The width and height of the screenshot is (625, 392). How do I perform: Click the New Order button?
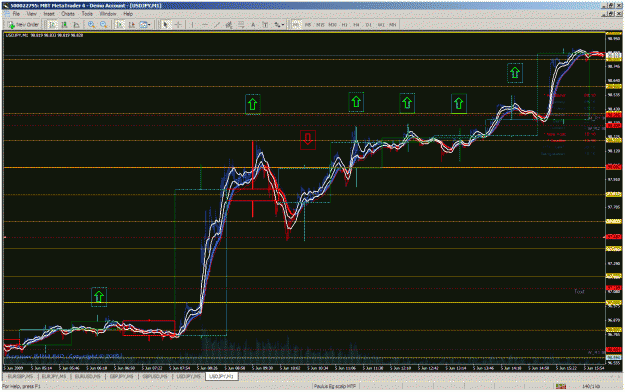pos(24,25)
